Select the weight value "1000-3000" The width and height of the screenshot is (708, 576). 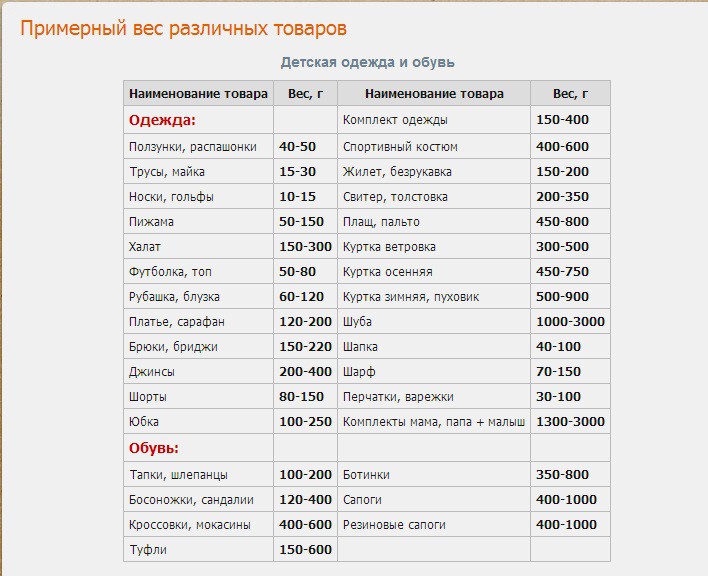pyautogui.click(x=570, y=322)
